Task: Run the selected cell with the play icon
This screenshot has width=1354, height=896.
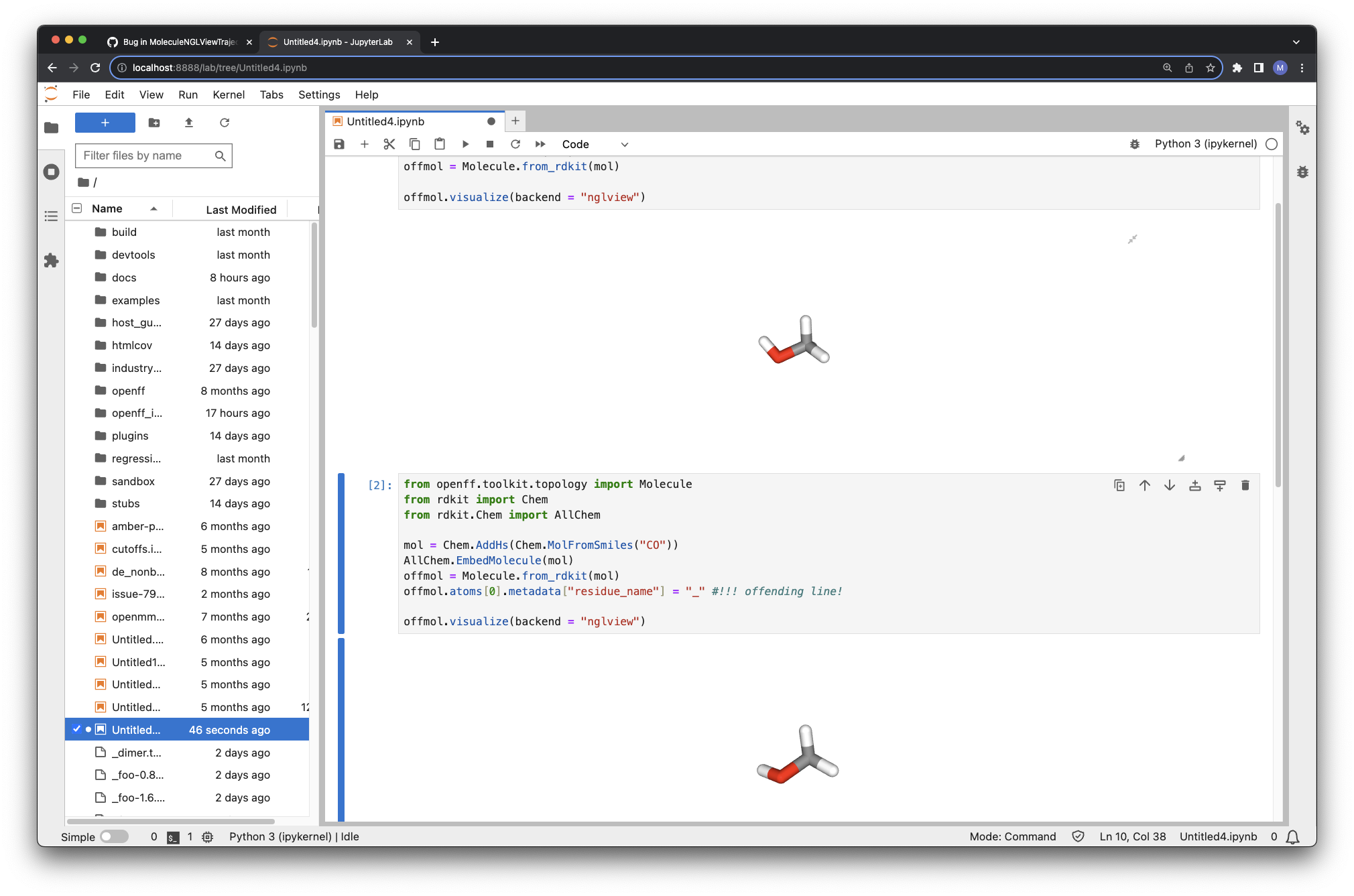Action: coord(465,144)
